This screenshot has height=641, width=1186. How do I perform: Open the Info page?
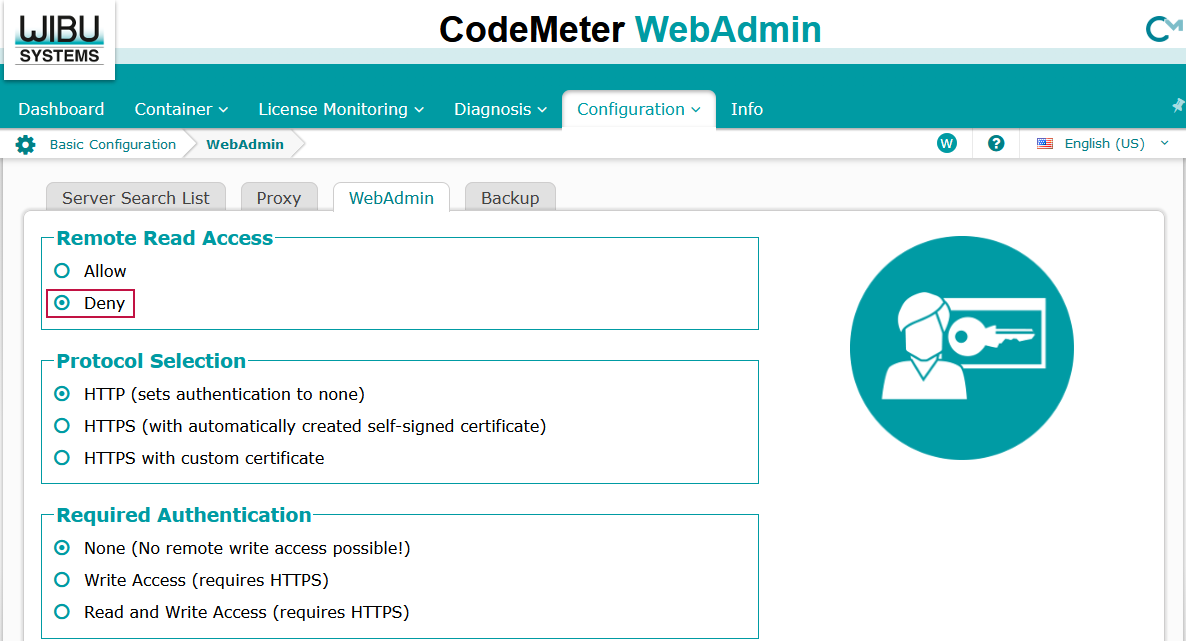[x=747, y=109]
